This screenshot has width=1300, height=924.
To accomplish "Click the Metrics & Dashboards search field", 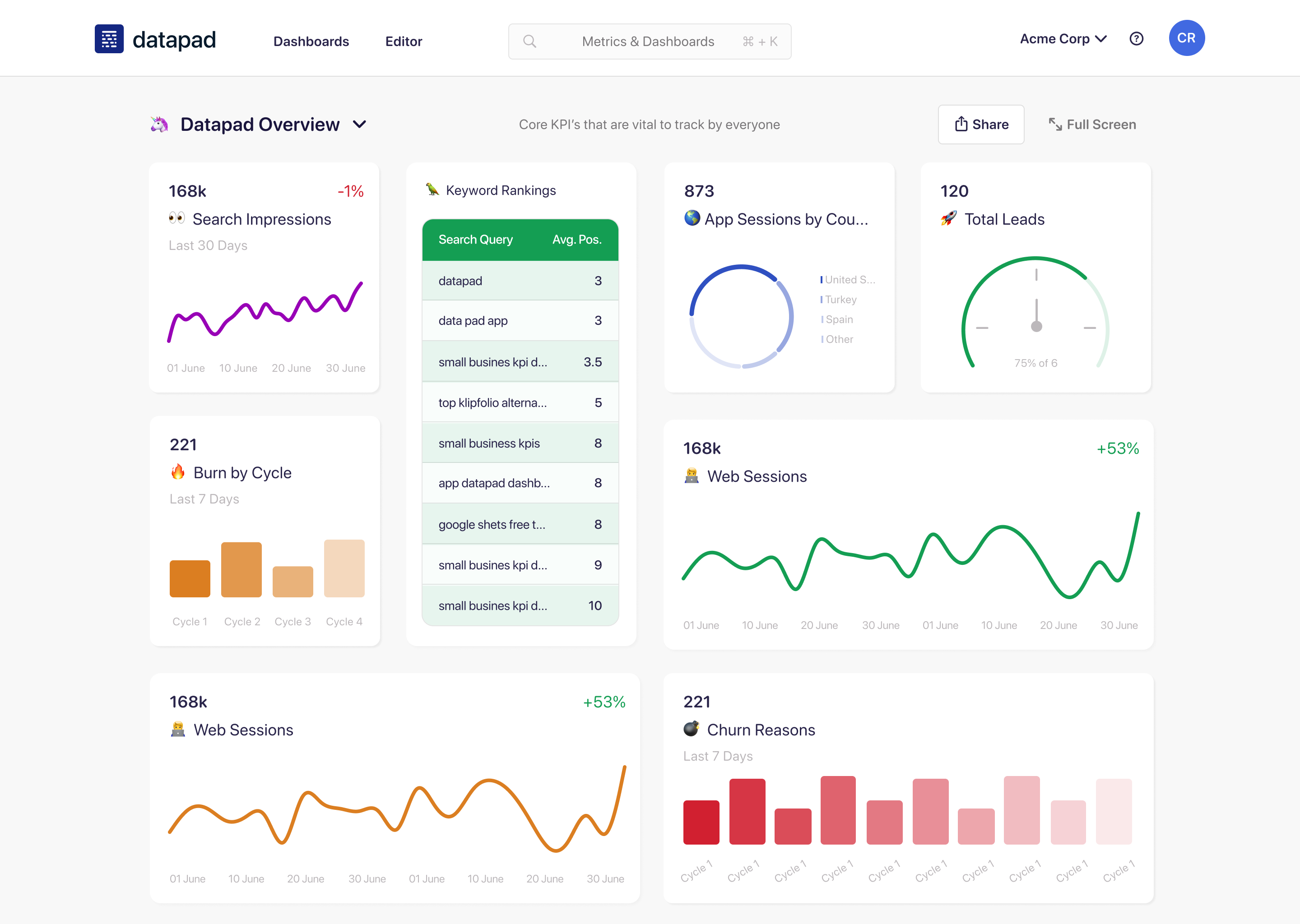I will tap(649, 40).
